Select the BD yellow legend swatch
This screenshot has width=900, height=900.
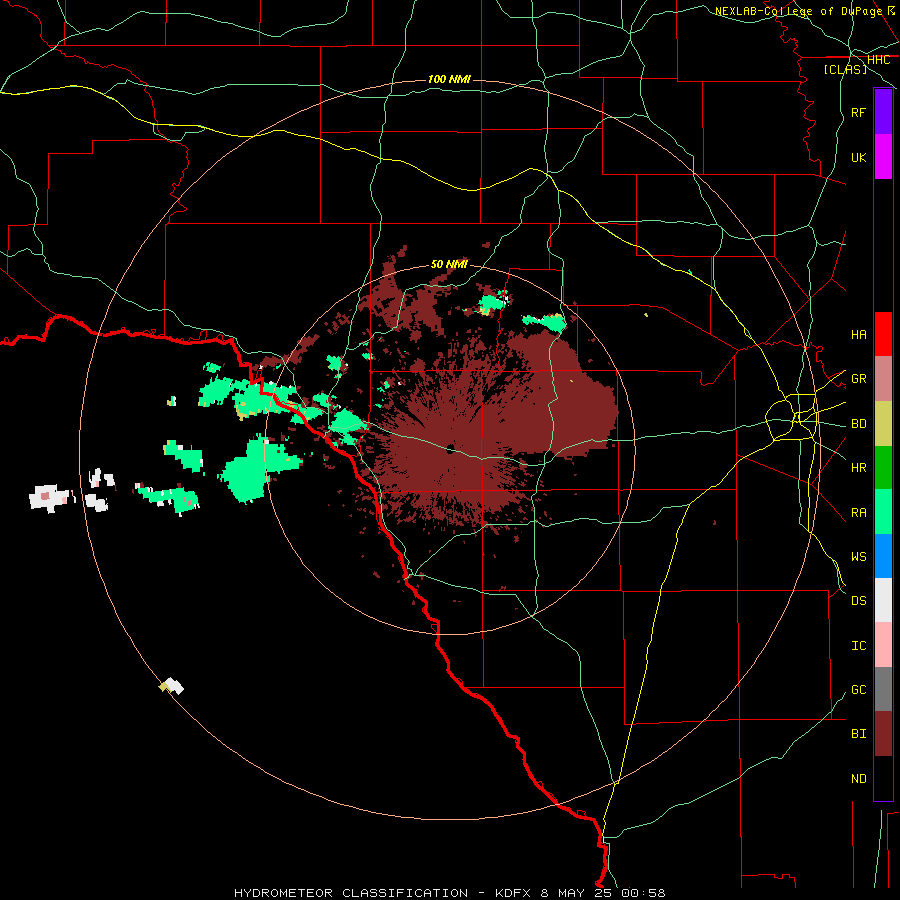pyautogui.click(x=883, y=424)
